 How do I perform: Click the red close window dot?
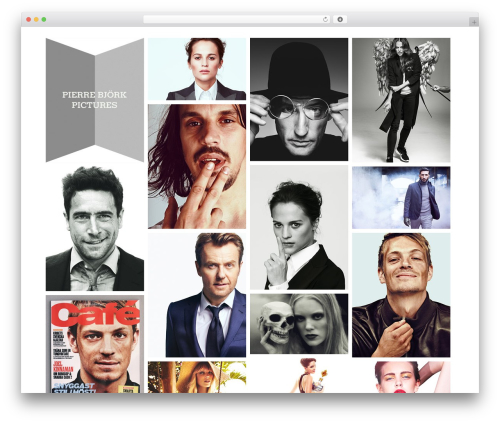click(x=29, y=20)
